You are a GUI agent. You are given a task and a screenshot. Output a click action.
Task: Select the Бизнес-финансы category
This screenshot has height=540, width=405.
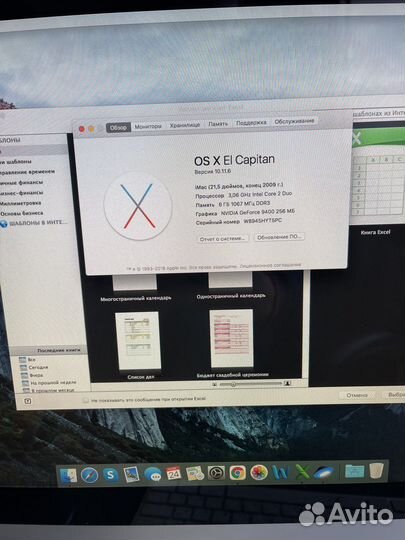point(21,193)
